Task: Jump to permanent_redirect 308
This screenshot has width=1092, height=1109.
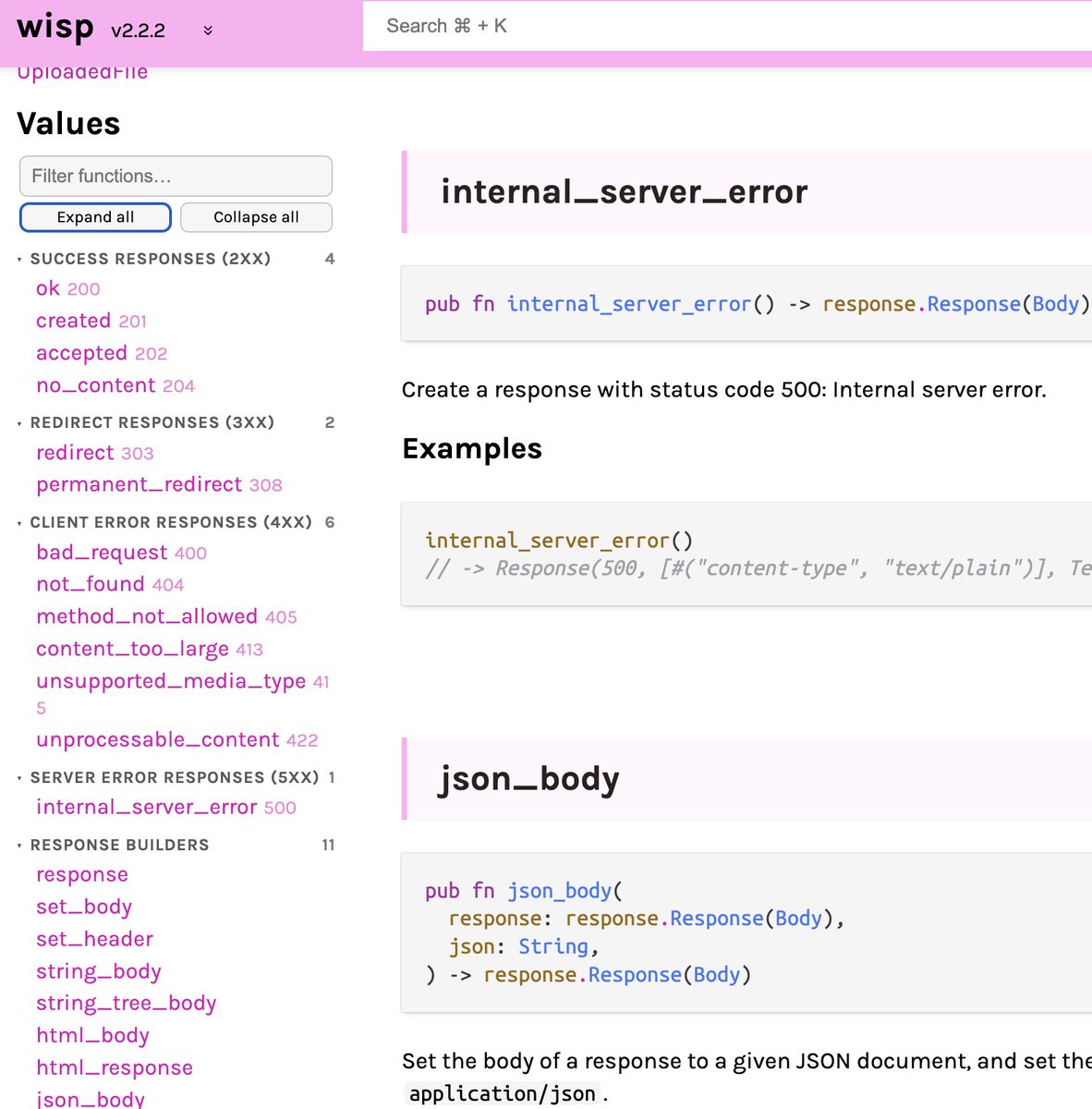Action: click(x=159, y=484)
